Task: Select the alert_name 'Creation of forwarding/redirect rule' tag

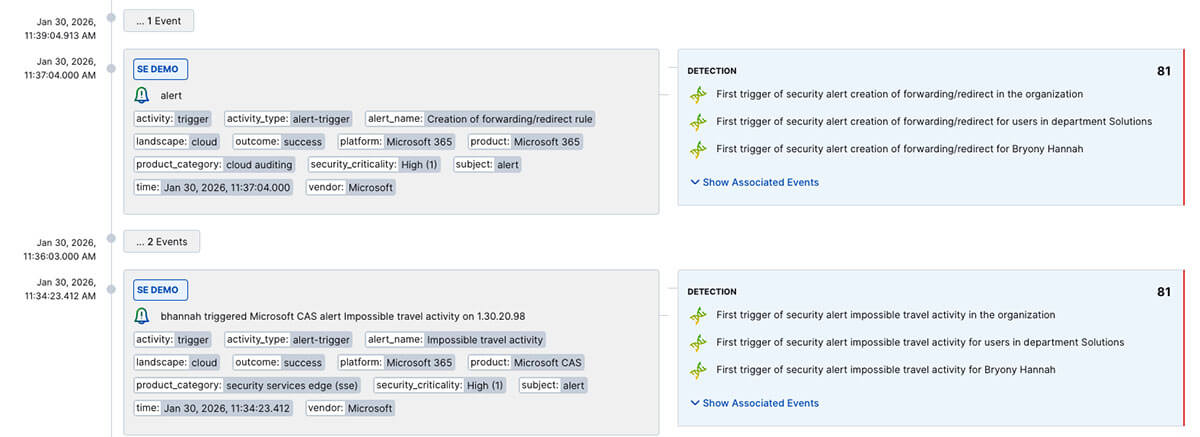Action: [481, 119]
